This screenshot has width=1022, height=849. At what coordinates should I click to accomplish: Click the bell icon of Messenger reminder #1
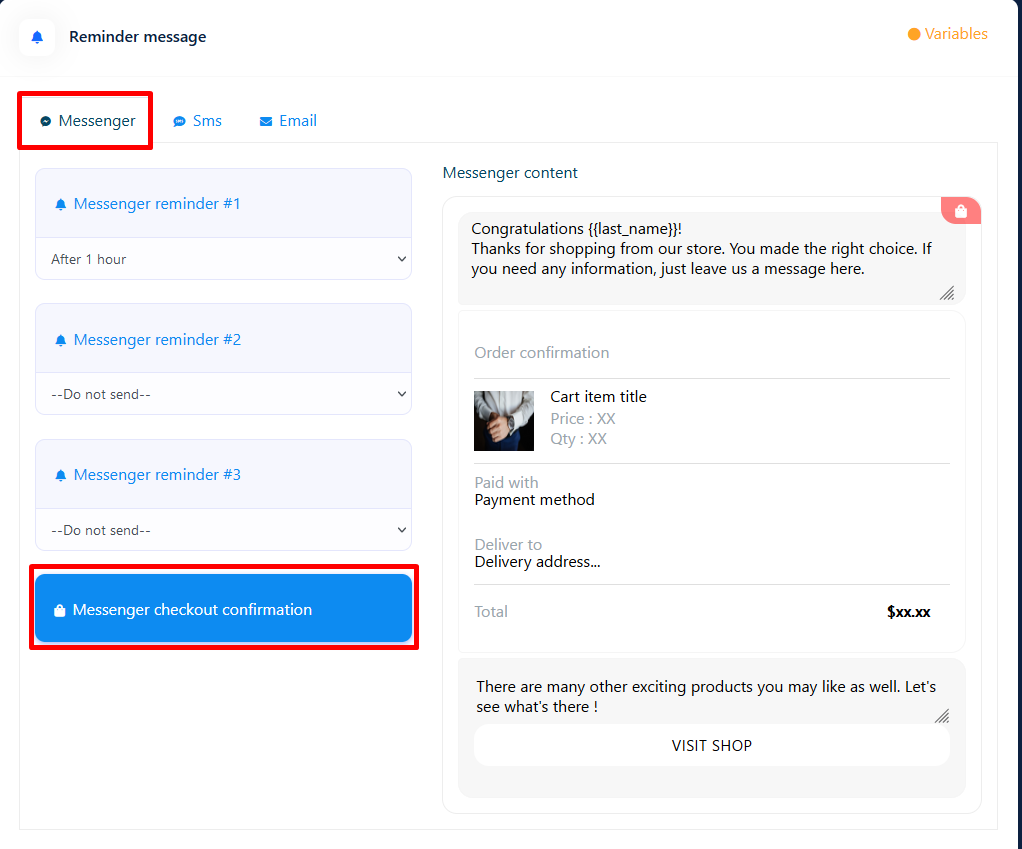61,204
